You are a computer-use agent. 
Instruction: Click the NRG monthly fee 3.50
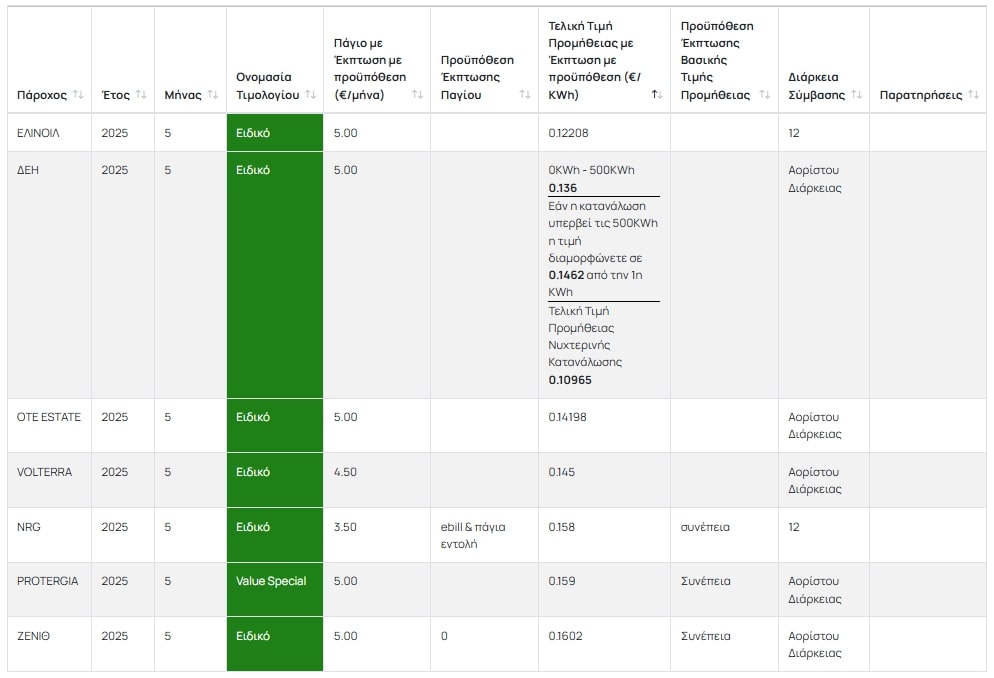pyautogui.click(x=345, y=527)
